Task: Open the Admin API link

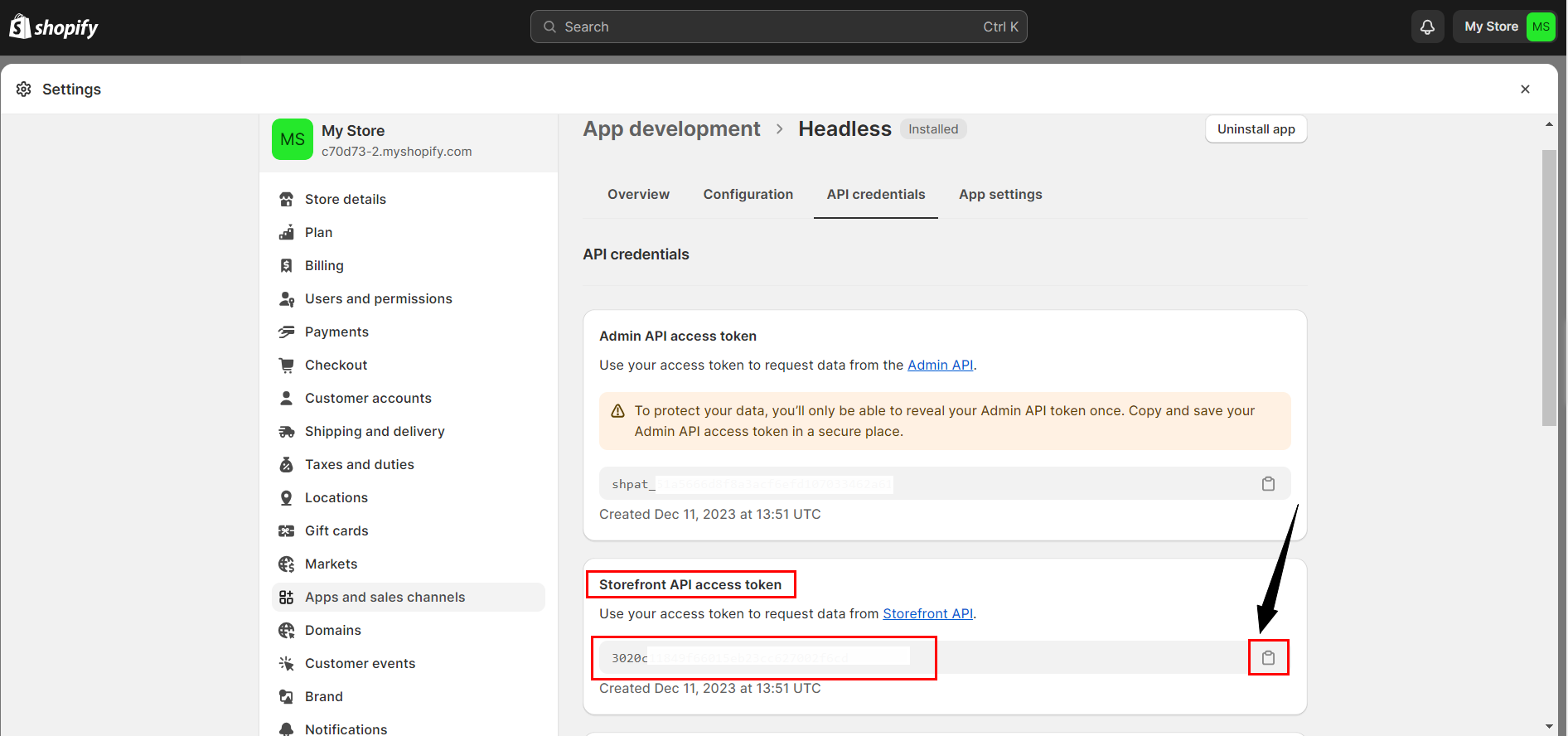Action: [940, 366]
